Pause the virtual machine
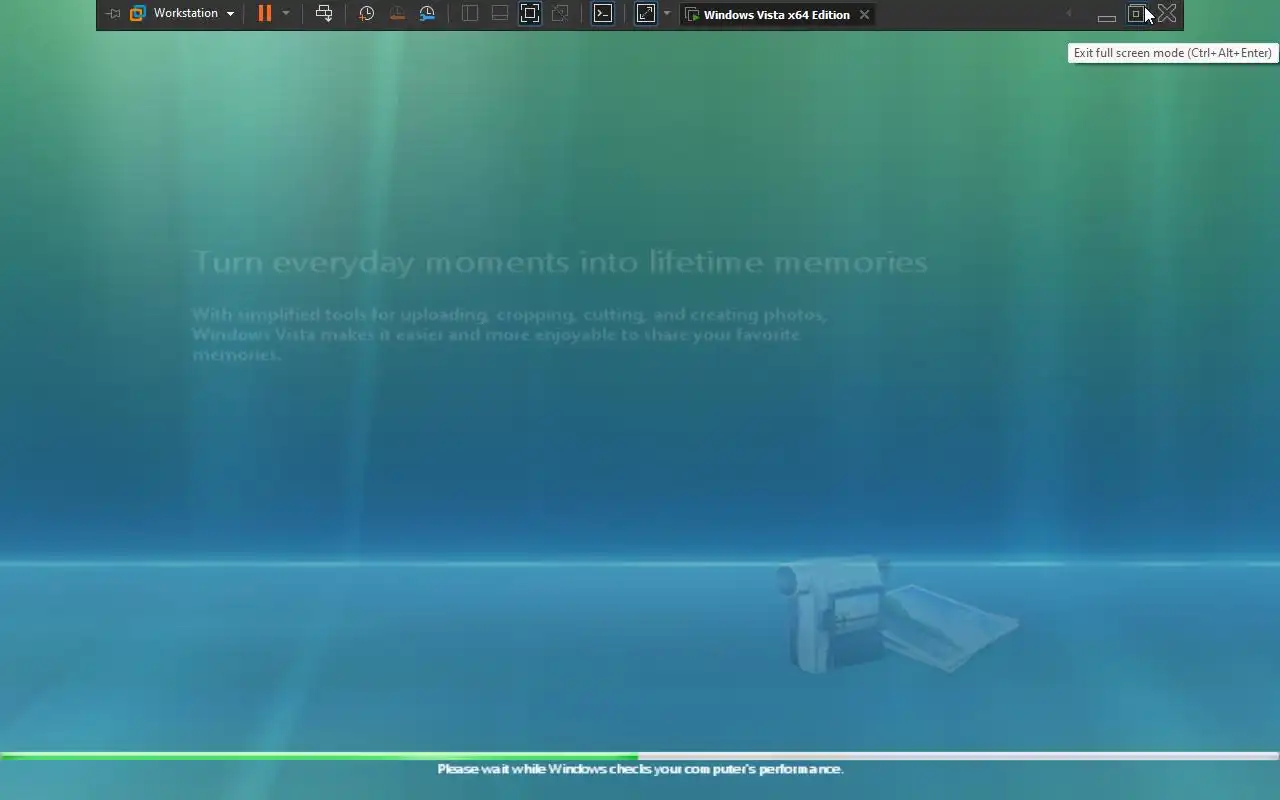This screenshot has height=800, width=1280. point(265,14)
